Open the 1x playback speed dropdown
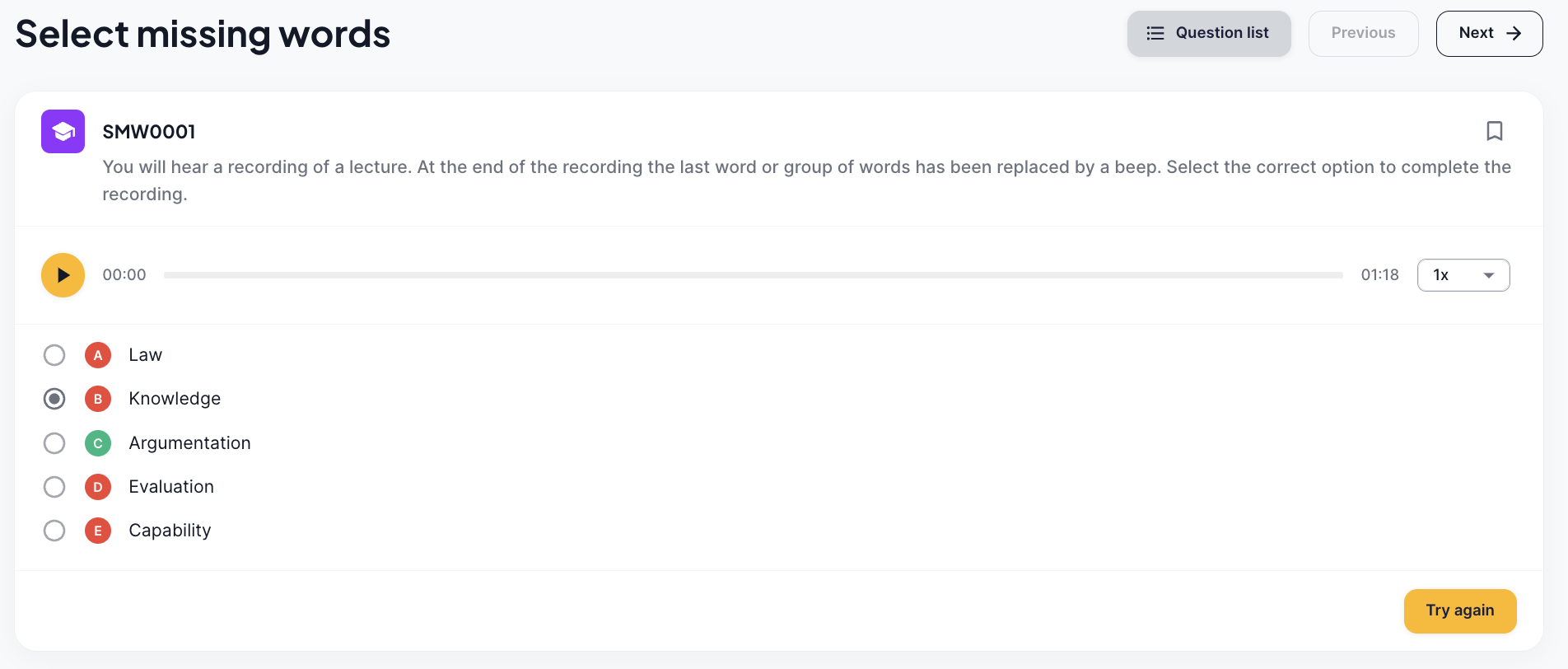The image size is (1568, 669). coord(1463,275)
